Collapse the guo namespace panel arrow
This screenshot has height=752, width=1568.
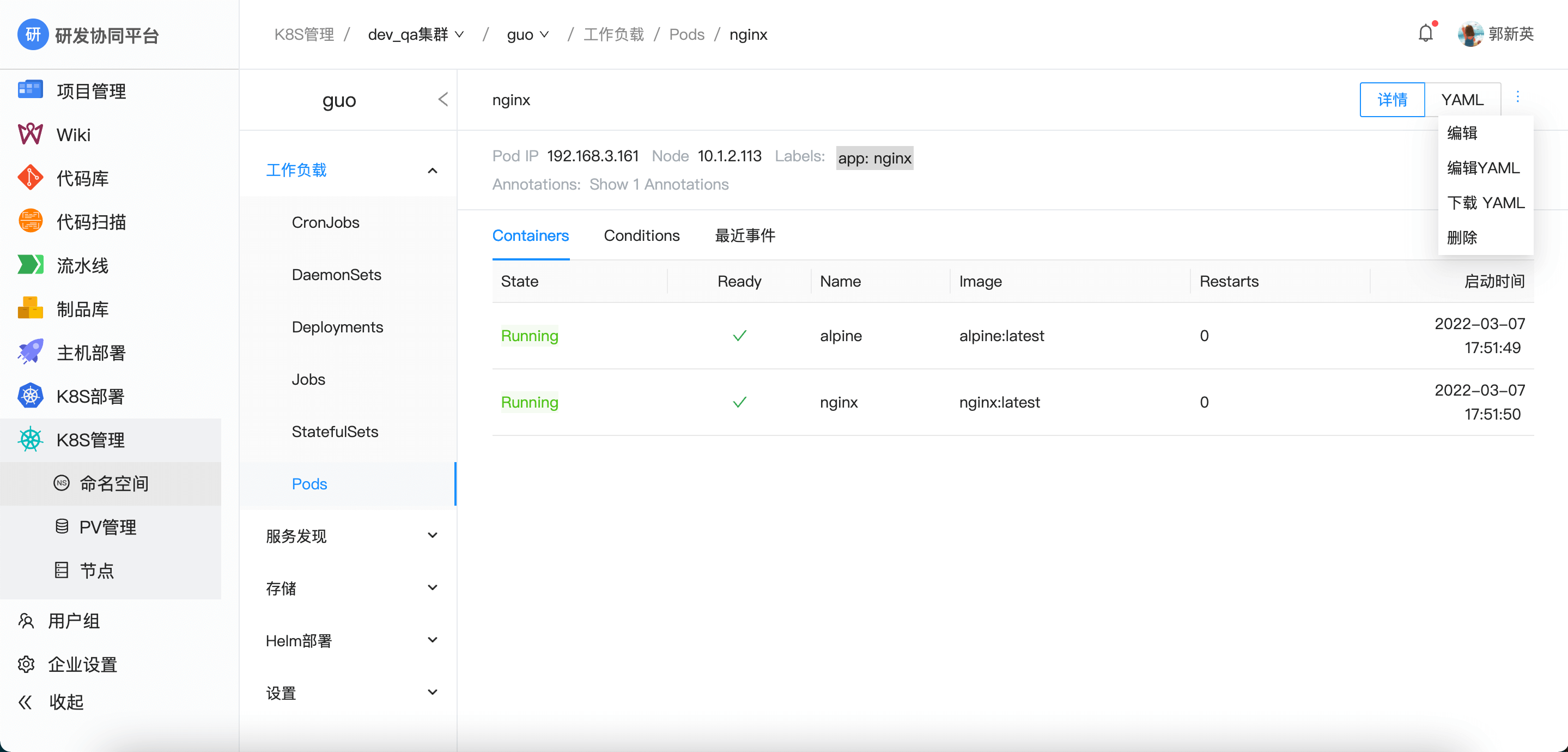coord(442,99)
